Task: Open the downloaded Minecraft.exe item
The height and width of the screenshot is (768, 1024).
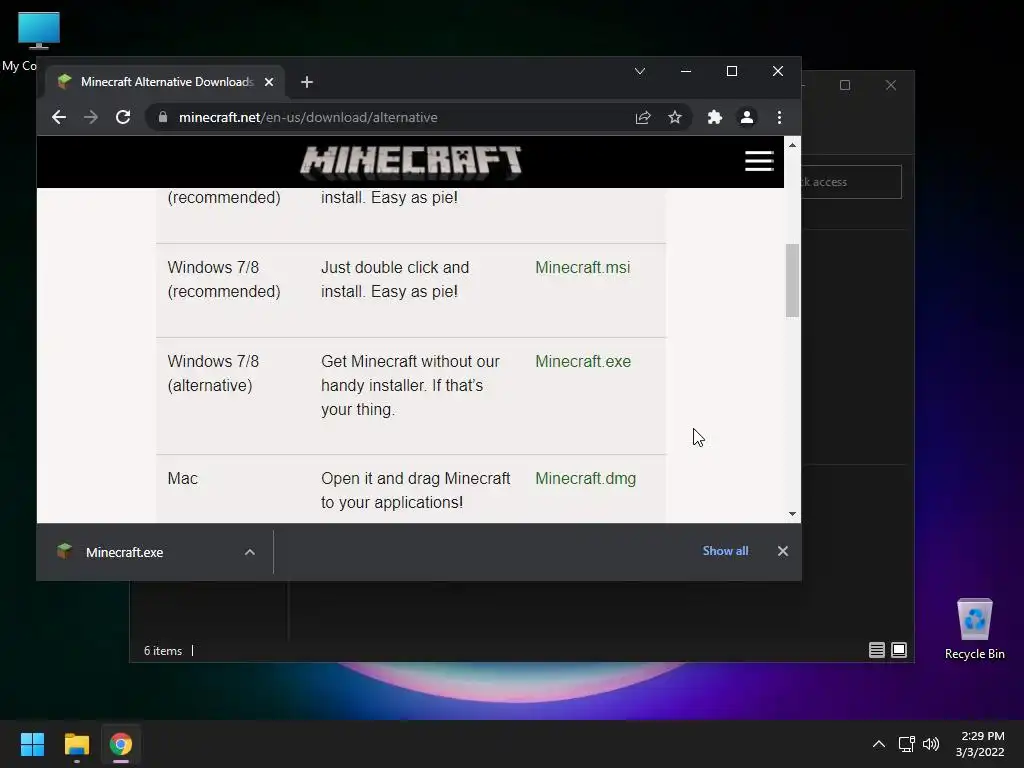Action: point(124,552)
